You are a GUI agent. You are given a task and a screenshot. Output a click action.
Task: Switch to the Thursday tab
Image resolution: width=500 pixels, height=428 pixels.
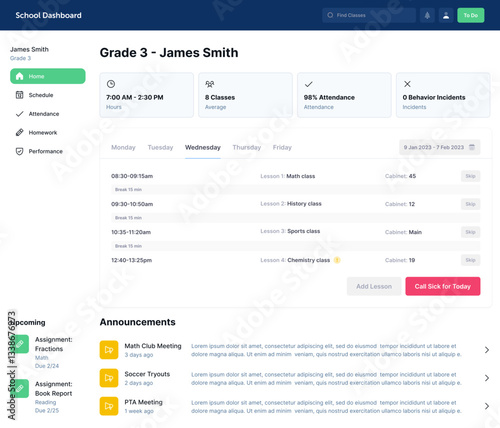point(247,147)
